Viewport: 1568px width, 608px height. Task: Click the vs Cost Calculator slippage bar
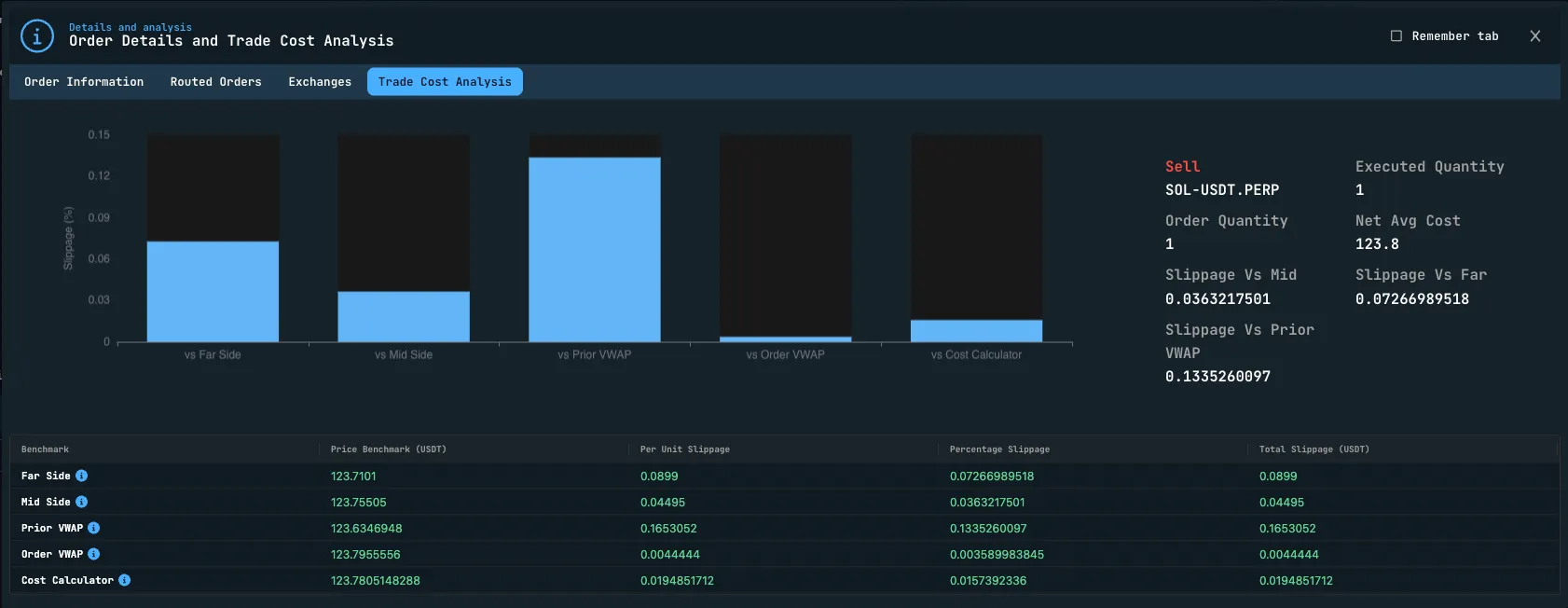(976, 330)
